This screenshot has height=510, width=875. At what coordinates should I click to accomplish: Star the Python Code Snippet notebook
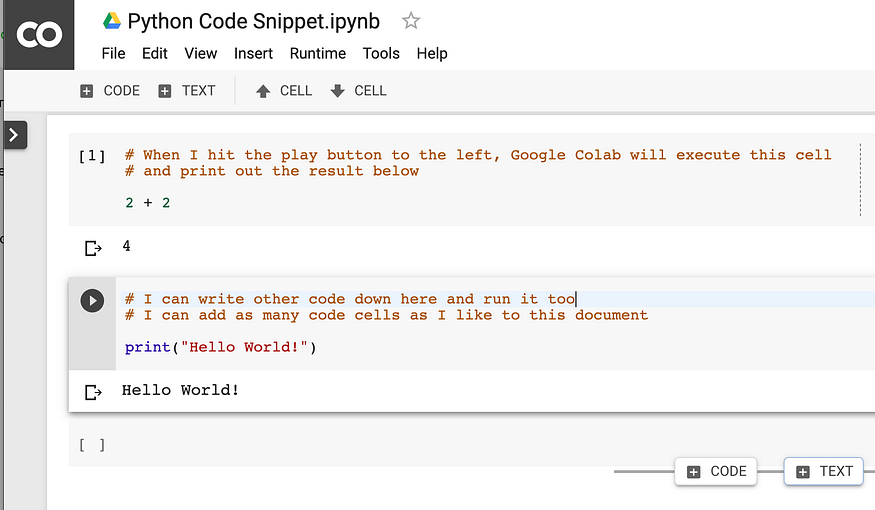point(411,21)
